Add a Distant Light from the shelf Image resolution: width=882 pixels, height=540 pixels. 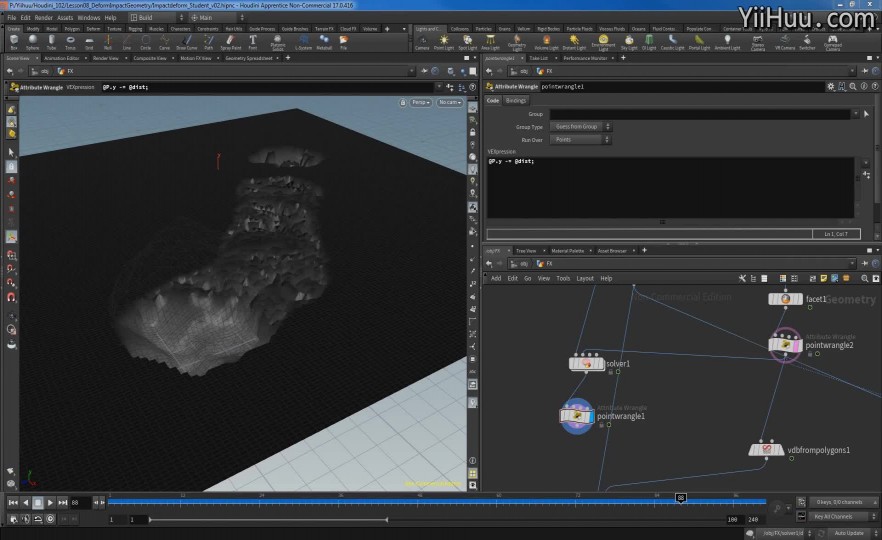pyautogui.click(x=574, y=42)
